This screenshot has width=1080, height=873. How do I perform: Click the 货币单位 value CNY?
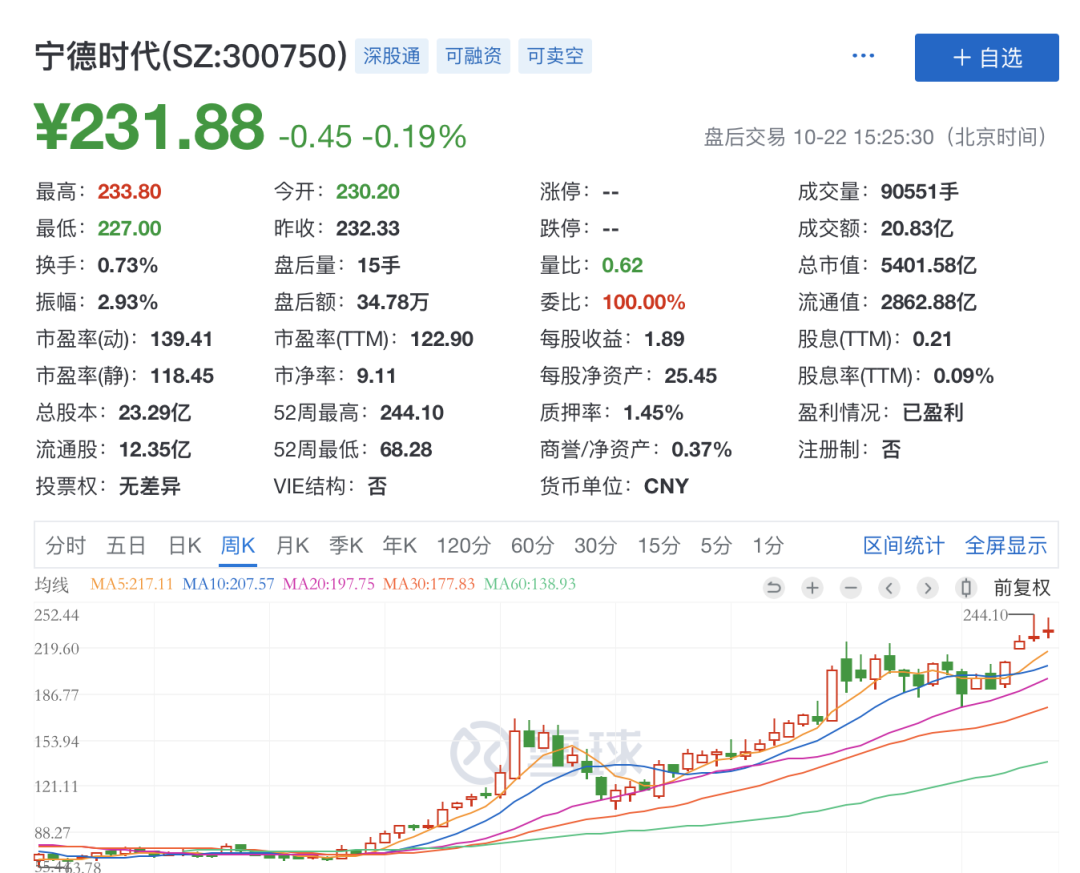click(667, 486)
